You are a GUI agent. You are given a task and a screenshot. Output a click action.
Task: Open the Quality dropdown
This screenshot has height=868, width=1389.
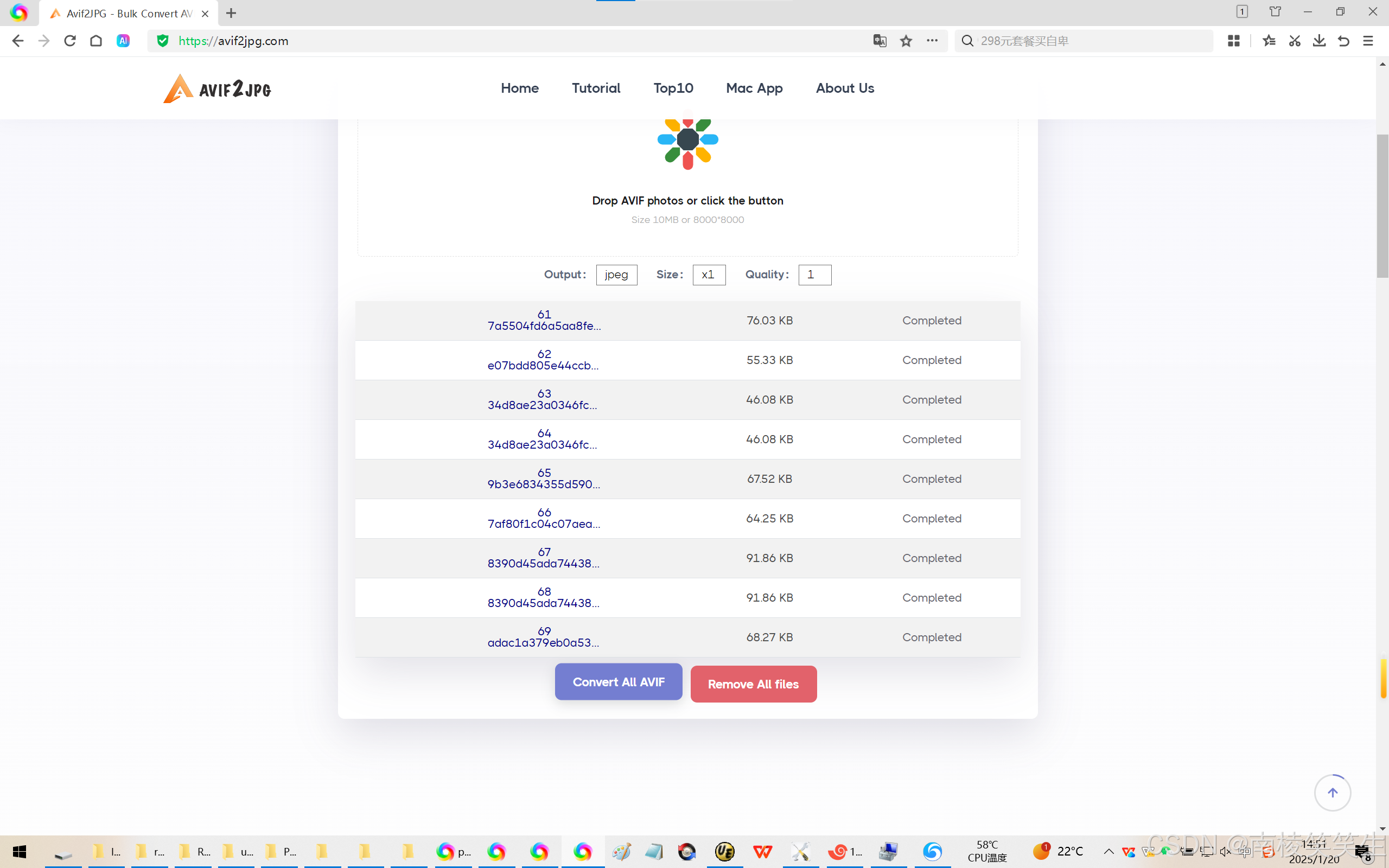tap(814, 275)
